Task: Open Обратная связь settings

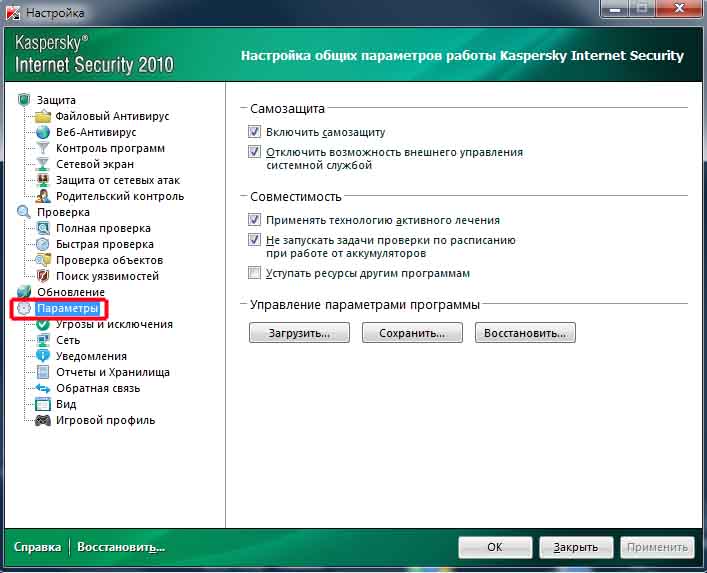Action: [98, 388]
